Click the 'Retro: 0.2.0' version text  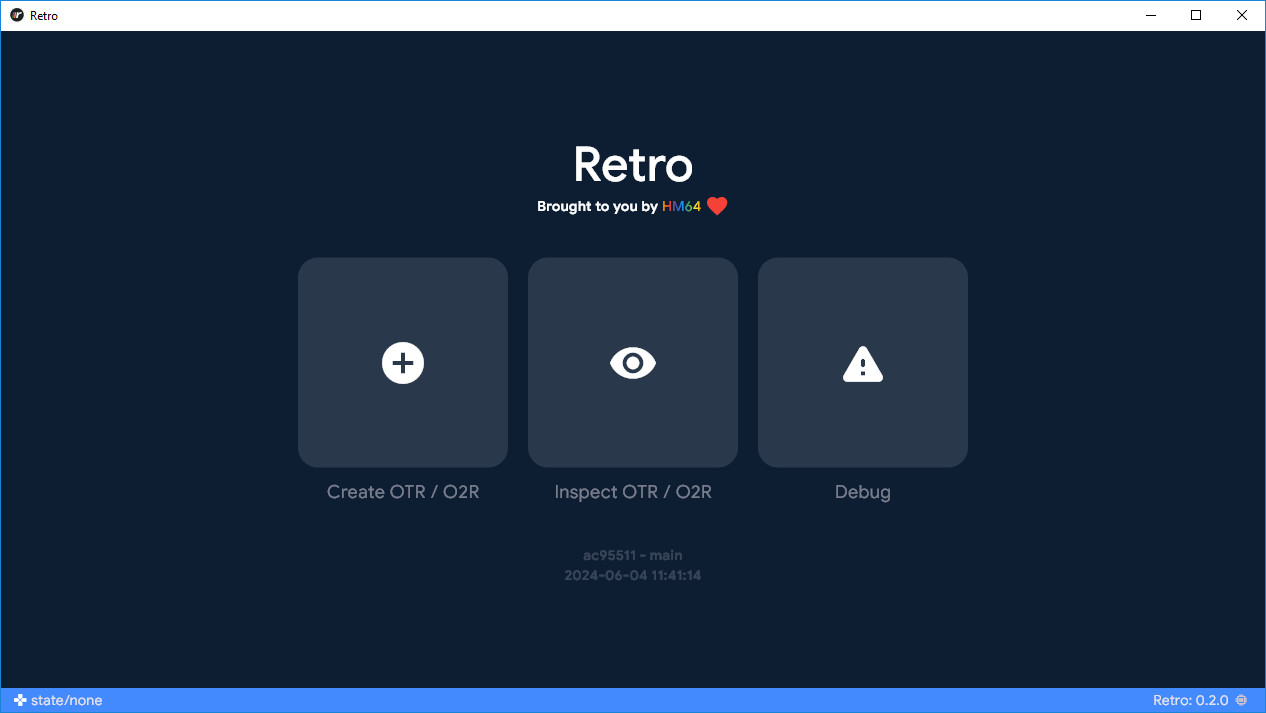click(1190, 700)
